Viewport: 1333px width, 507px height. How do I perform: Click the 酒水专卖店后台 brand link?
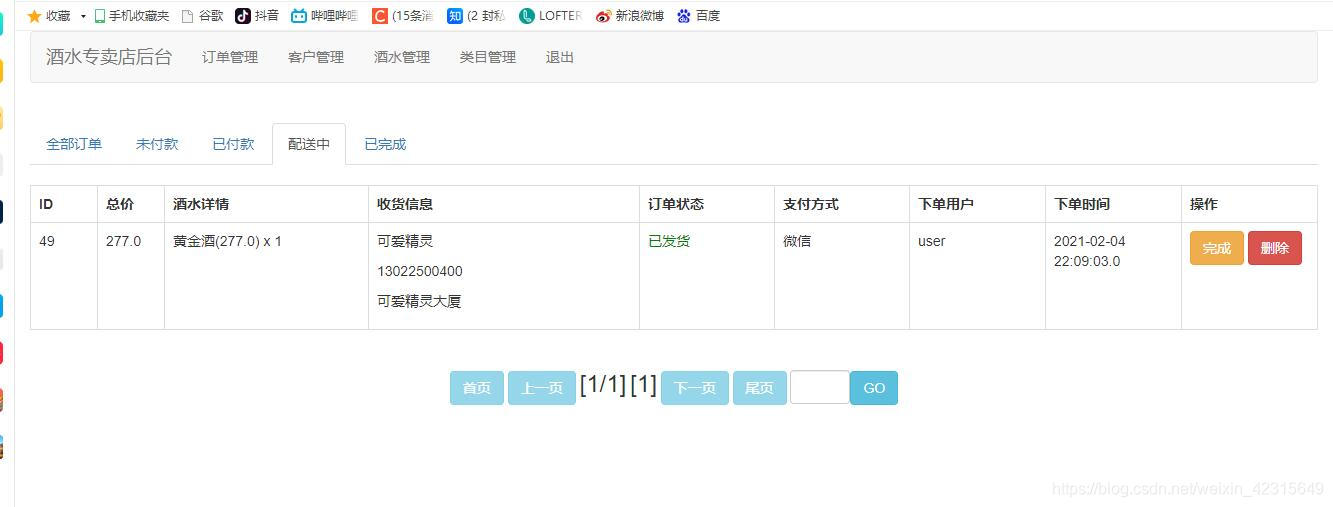(x=108, y=57)
